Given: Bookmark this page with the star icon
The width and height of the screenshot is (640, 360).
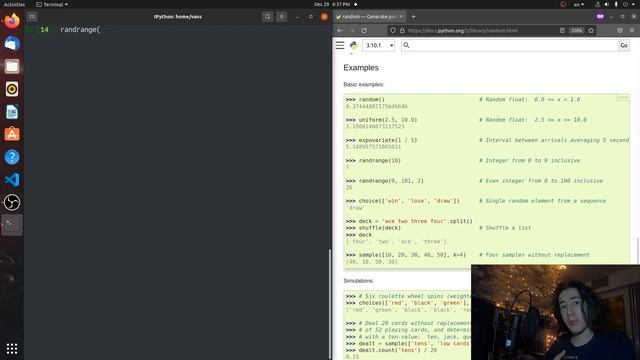Looking at the screenshot, I should [x=591, y=30].
